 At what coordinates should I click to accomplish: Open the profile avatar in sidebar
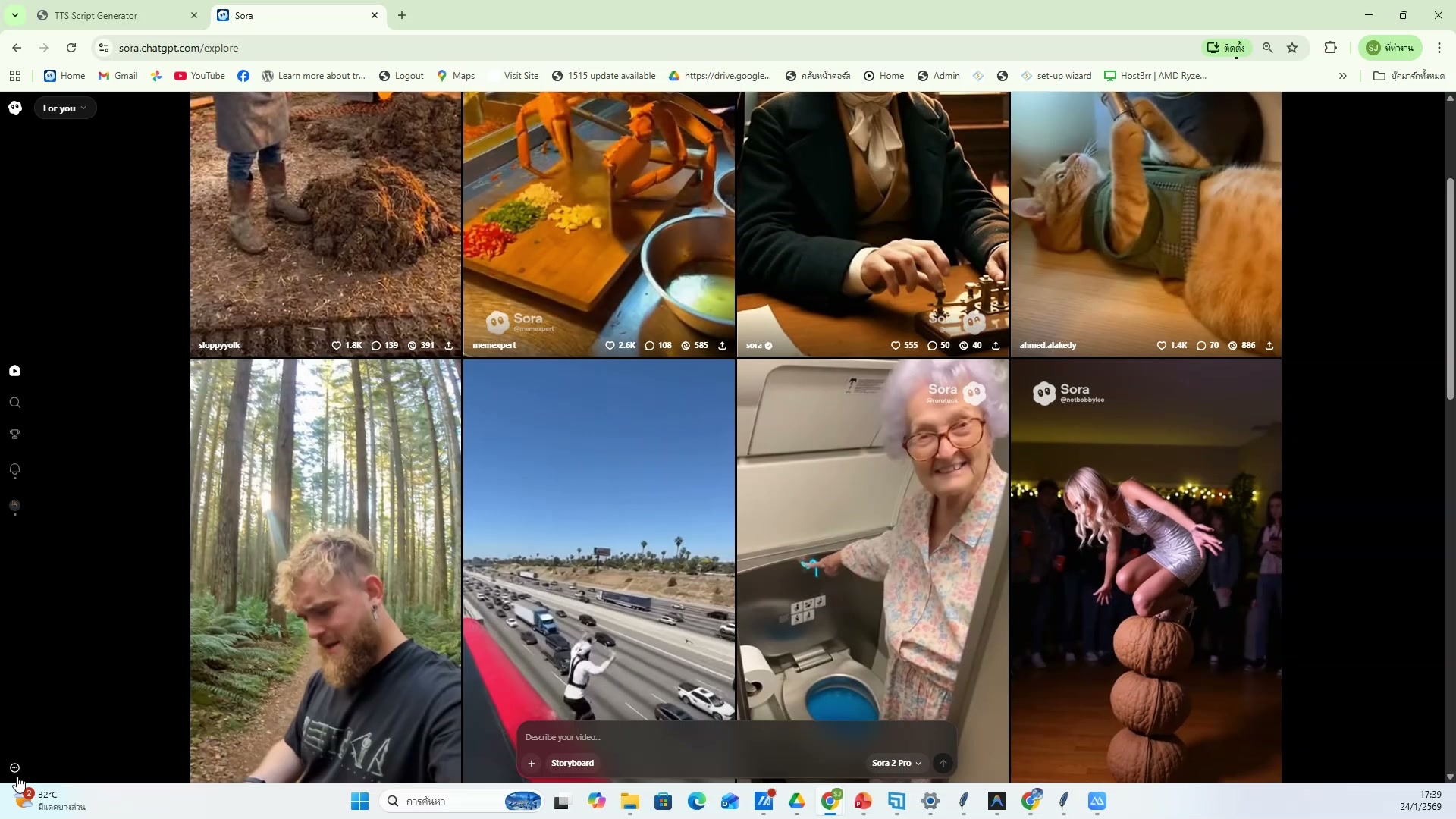click(x=14, y=505)
